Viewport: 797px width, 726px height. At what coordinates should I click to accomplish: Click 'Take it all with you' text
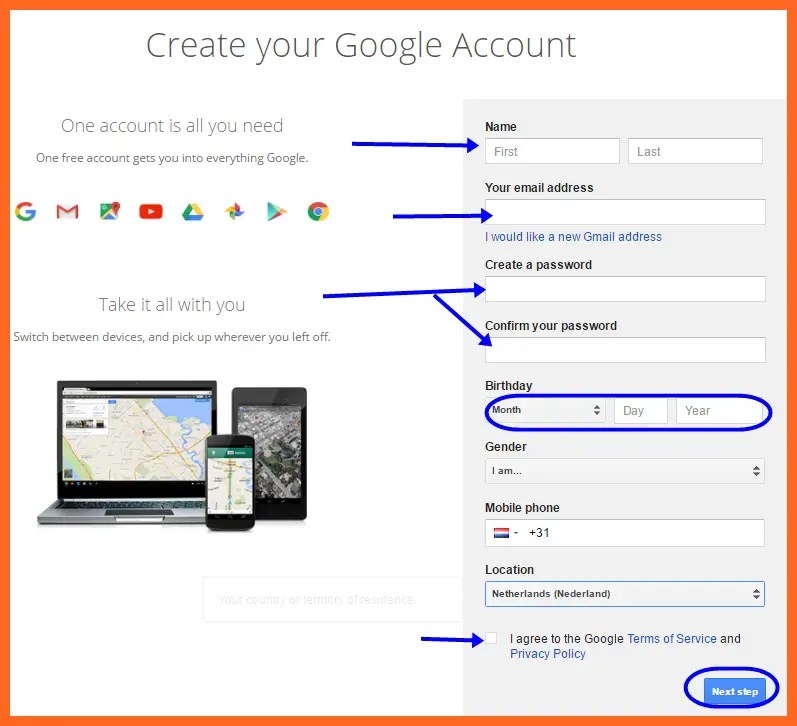[x=172, y=305]
